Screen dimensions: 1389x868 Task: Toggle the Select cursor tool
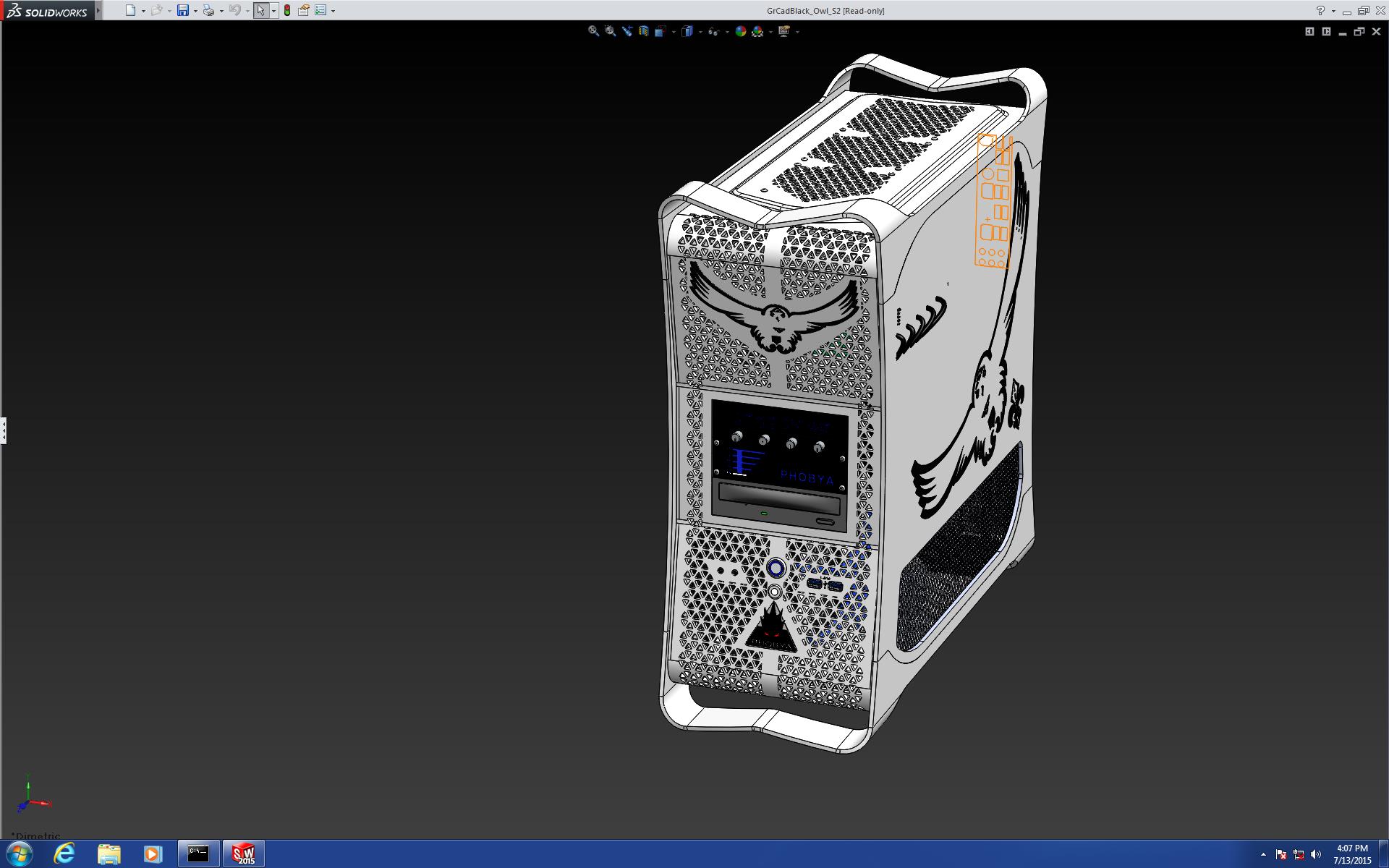click(260, 10)
